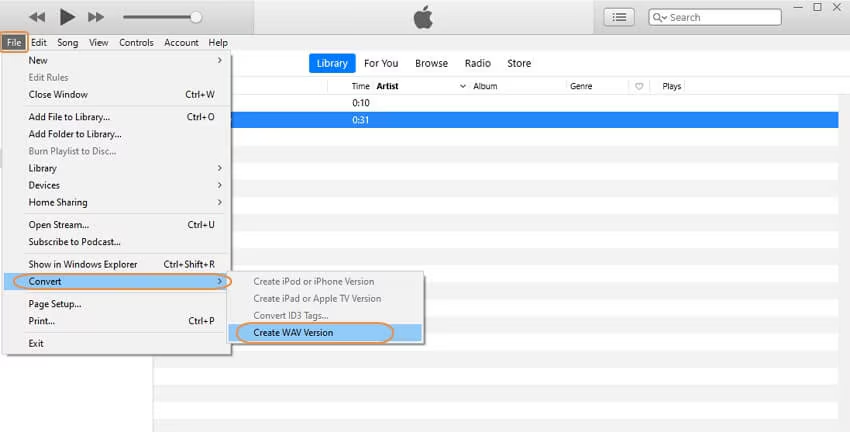
Task: Sort by the Artist column header
Action: pyautogui.click(x=388, y=86)
